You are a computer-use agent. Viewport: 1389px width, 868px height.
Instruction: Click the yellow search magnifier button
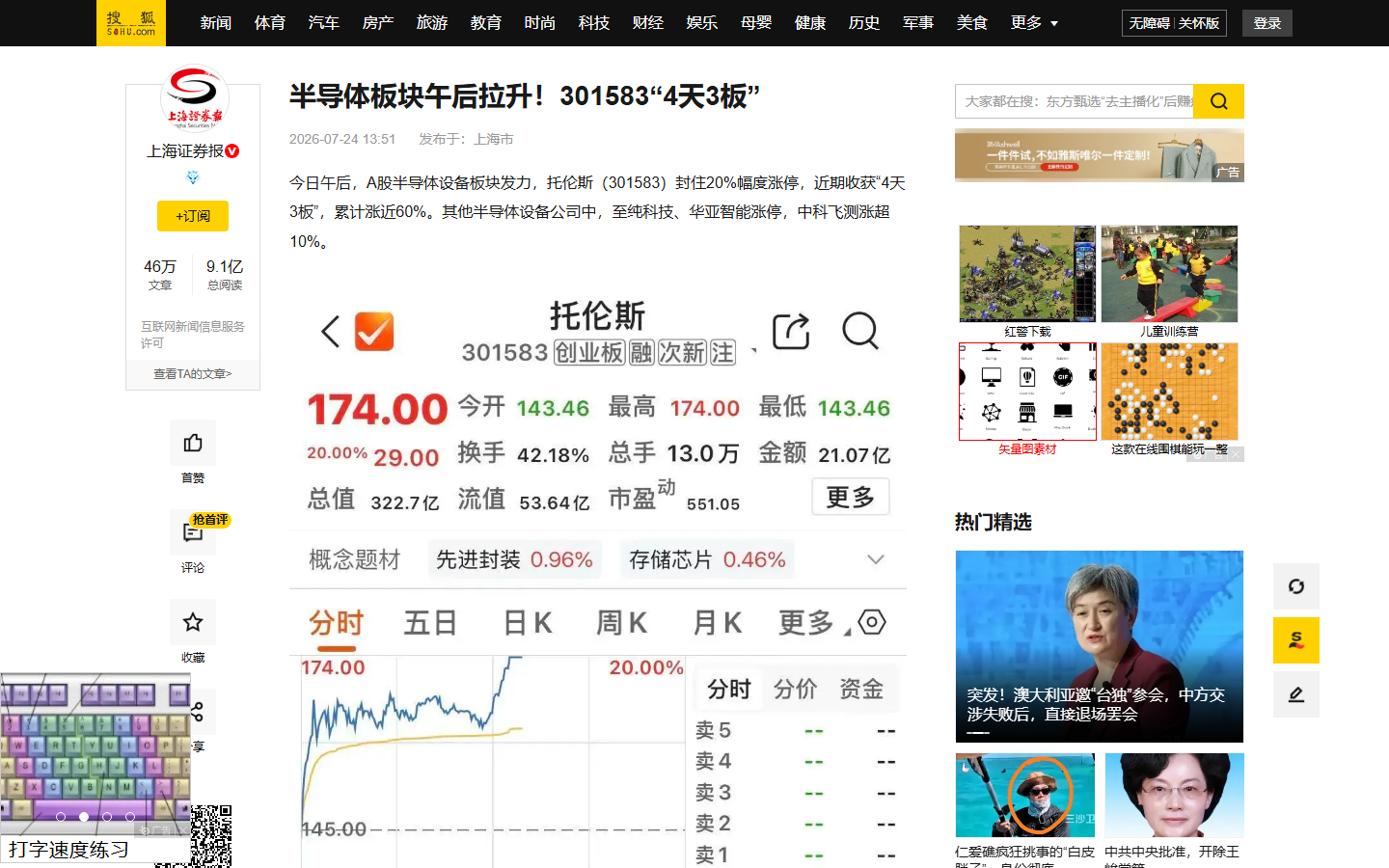1218,101
